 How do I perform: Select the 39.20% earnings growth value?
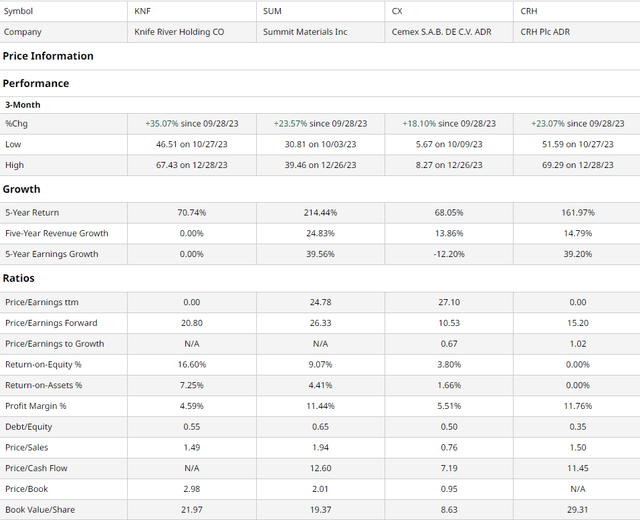pyautogui.click(x=578, y=254)
